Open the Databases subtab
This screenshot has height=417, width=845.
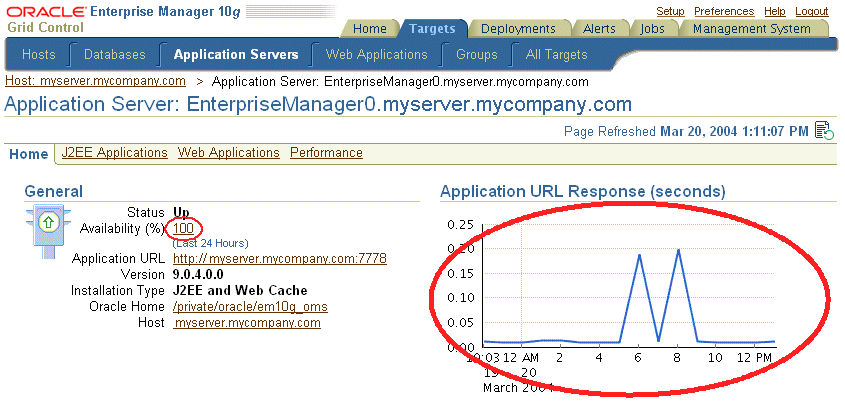click(115, 54)
